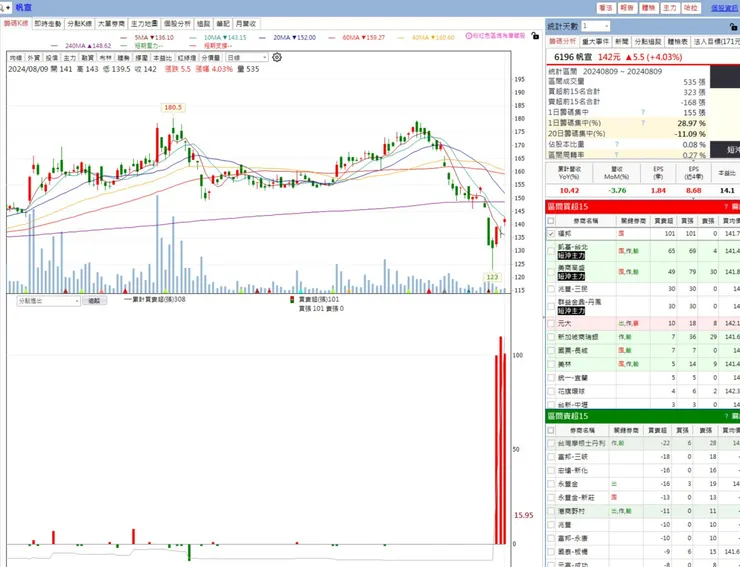740x567 pixels.
Task: Select the 分點組設 tab
Action: [648, 42]
